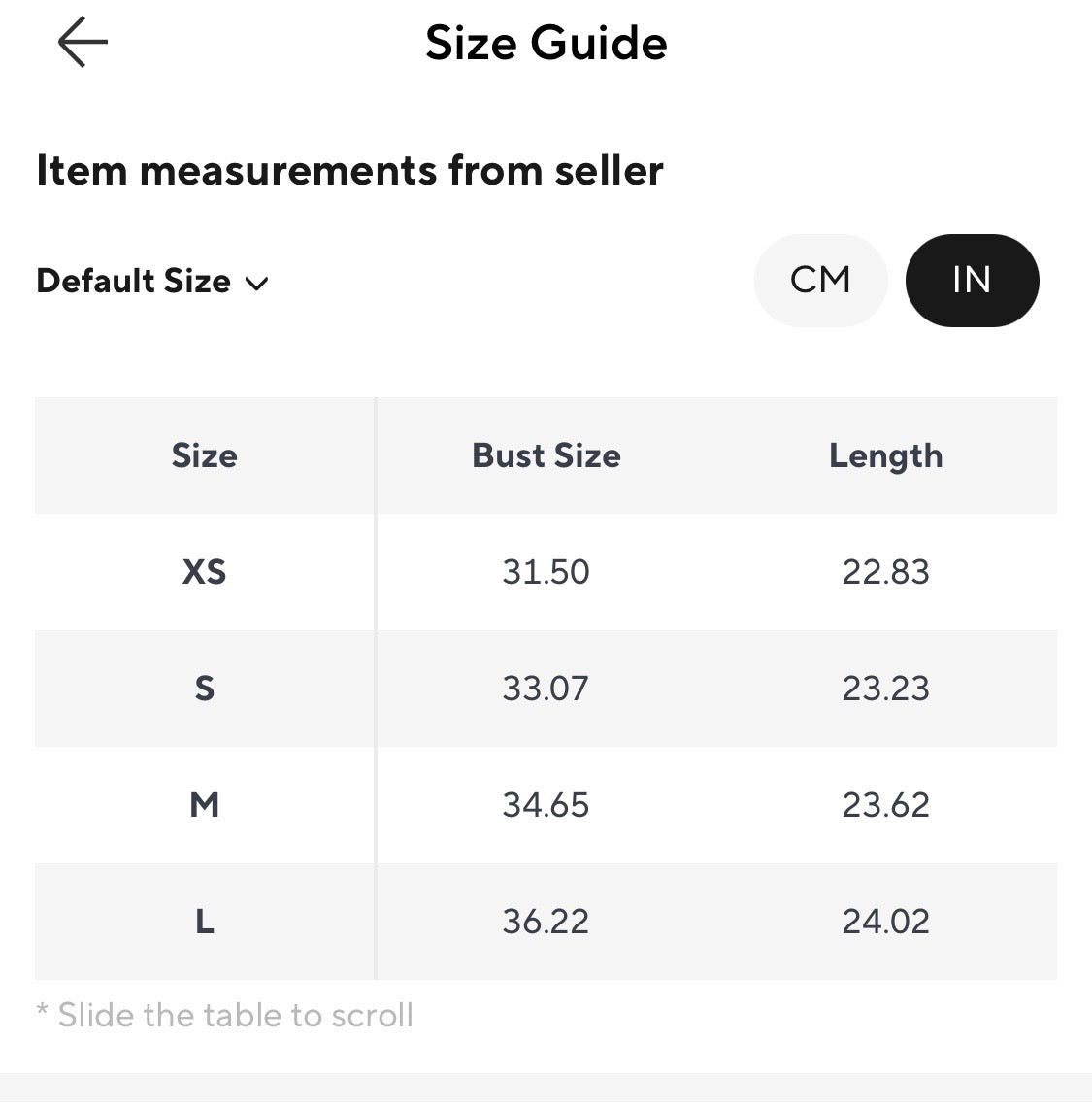
Task: Go back using the arrow icon
Action: [x=83, y=42]
